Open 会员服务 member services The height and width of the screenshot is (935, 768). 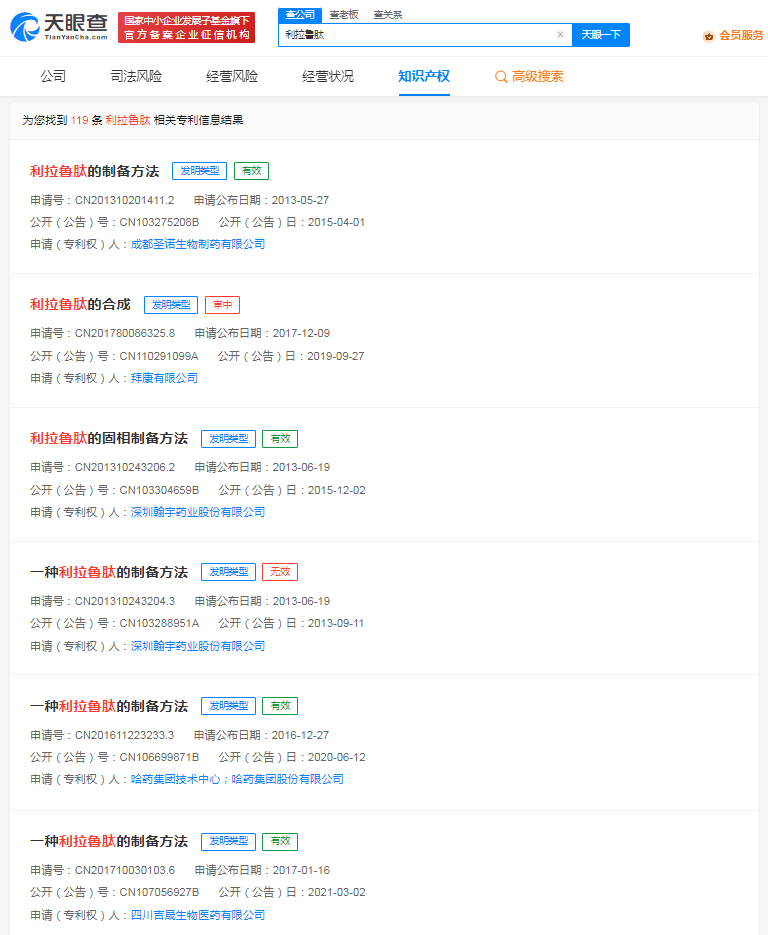(741, 35)
